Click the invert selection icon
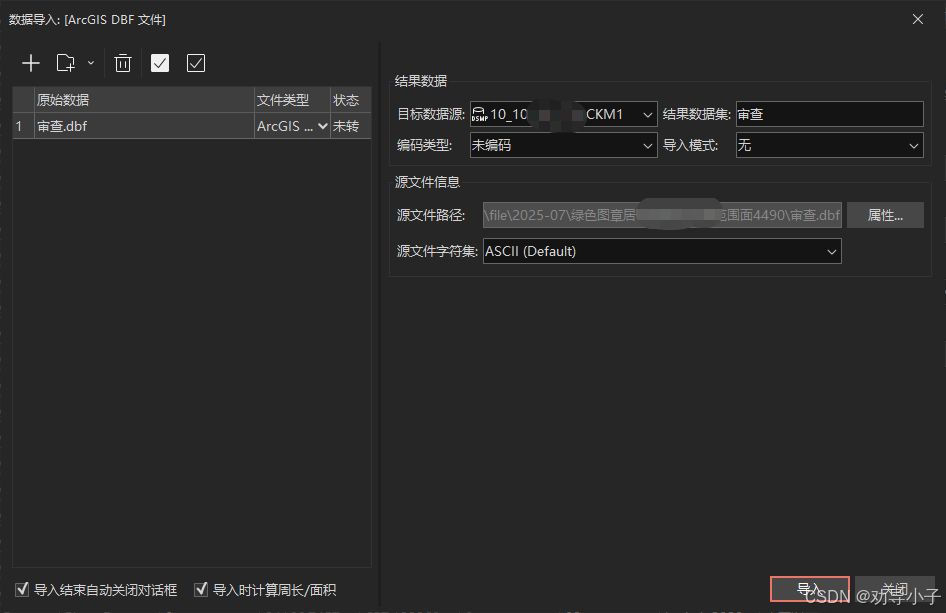The height and width of the screenshot is (613, 946). (x=196, y=63)
